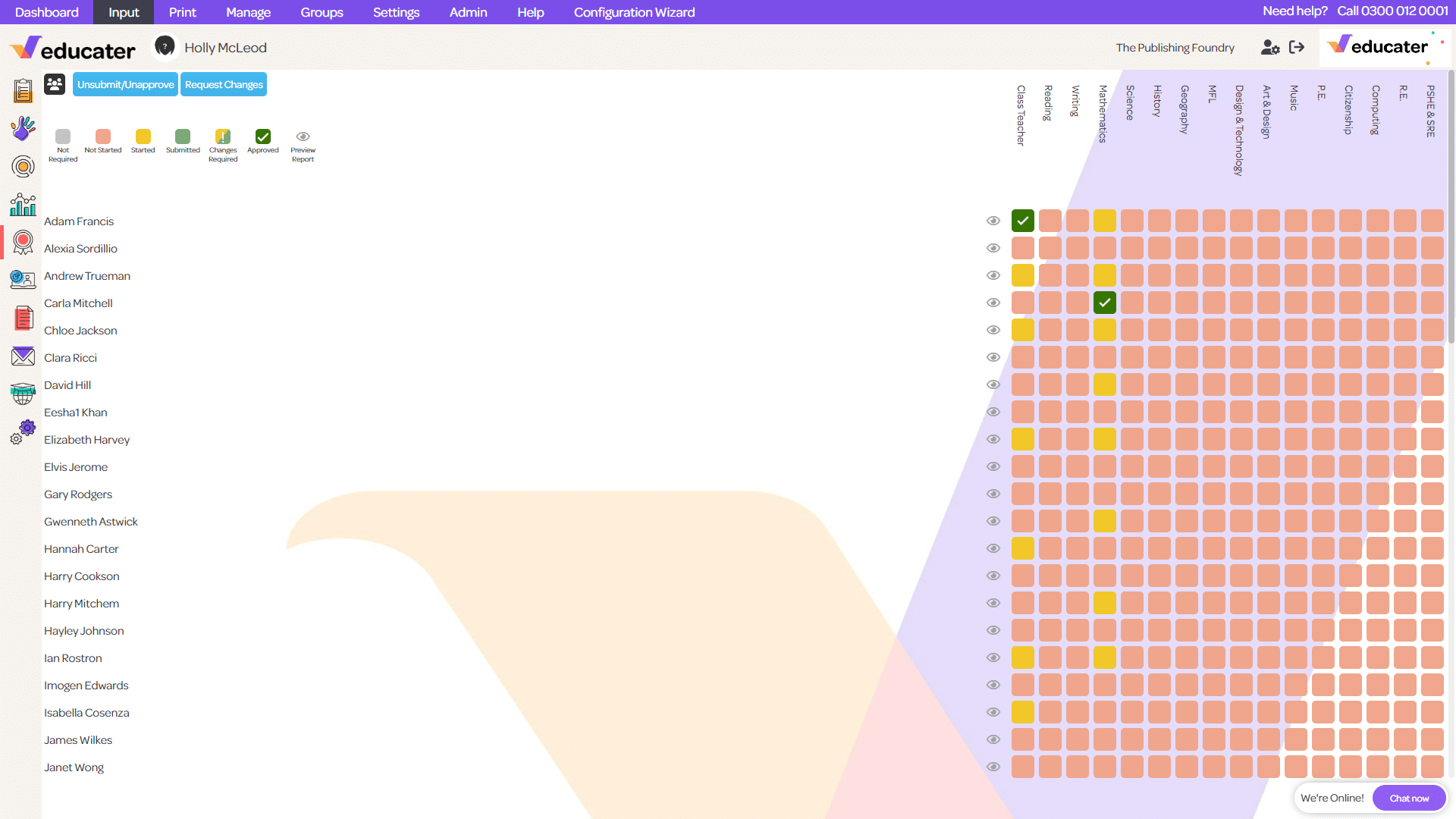
Task: Open the red document sidebar icon
Action: (23, 318)
